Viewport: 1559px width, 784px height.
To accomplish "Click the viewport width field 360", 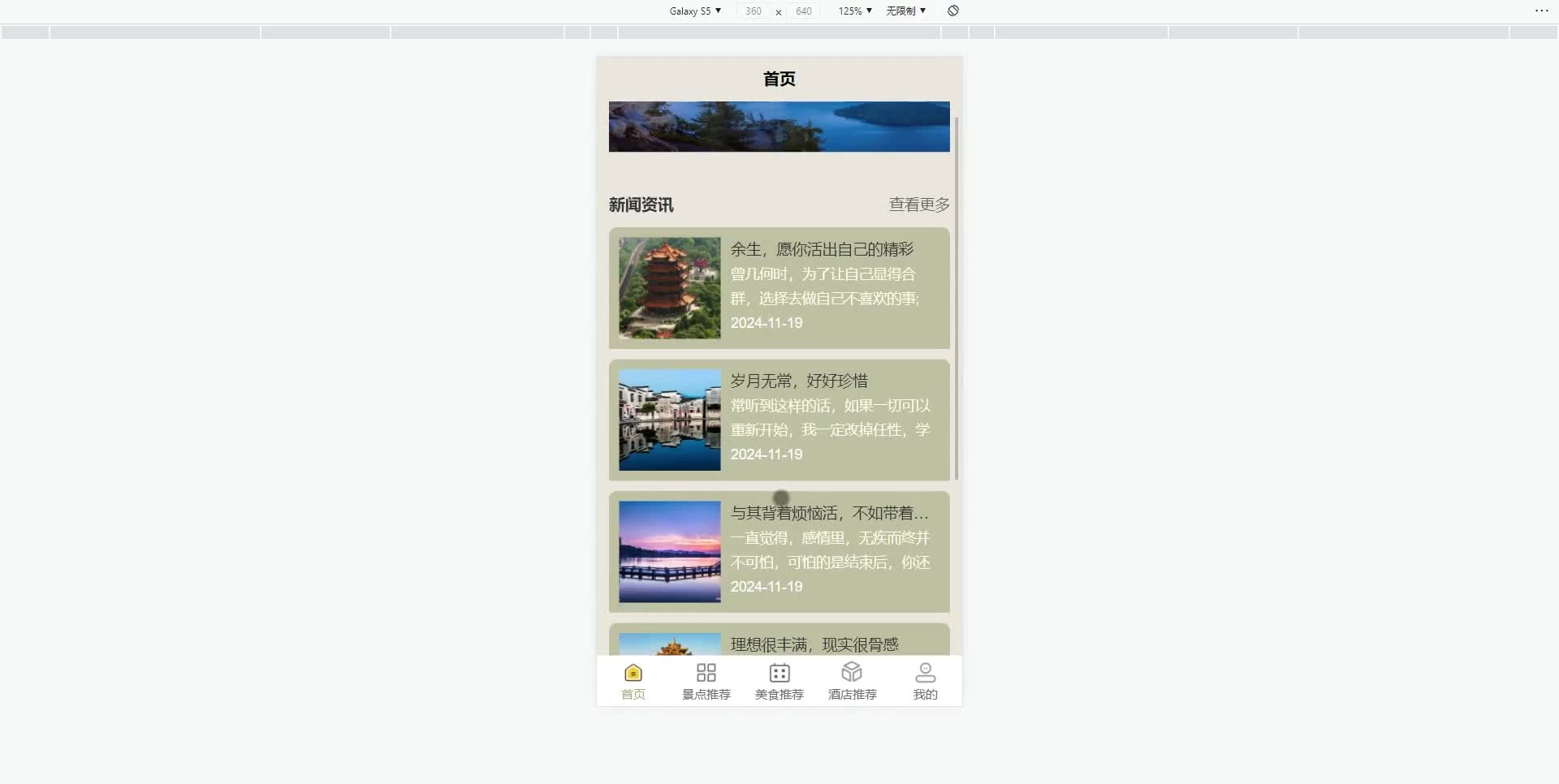I will (754, 11).
